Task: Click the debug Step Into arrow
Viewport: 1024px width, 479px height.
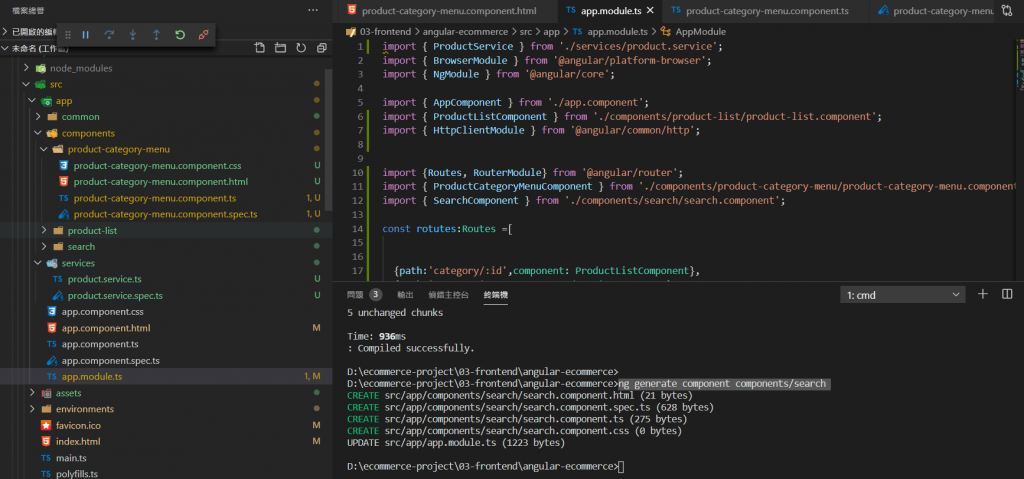Action: pyautogui.click(x=133, y=35)
